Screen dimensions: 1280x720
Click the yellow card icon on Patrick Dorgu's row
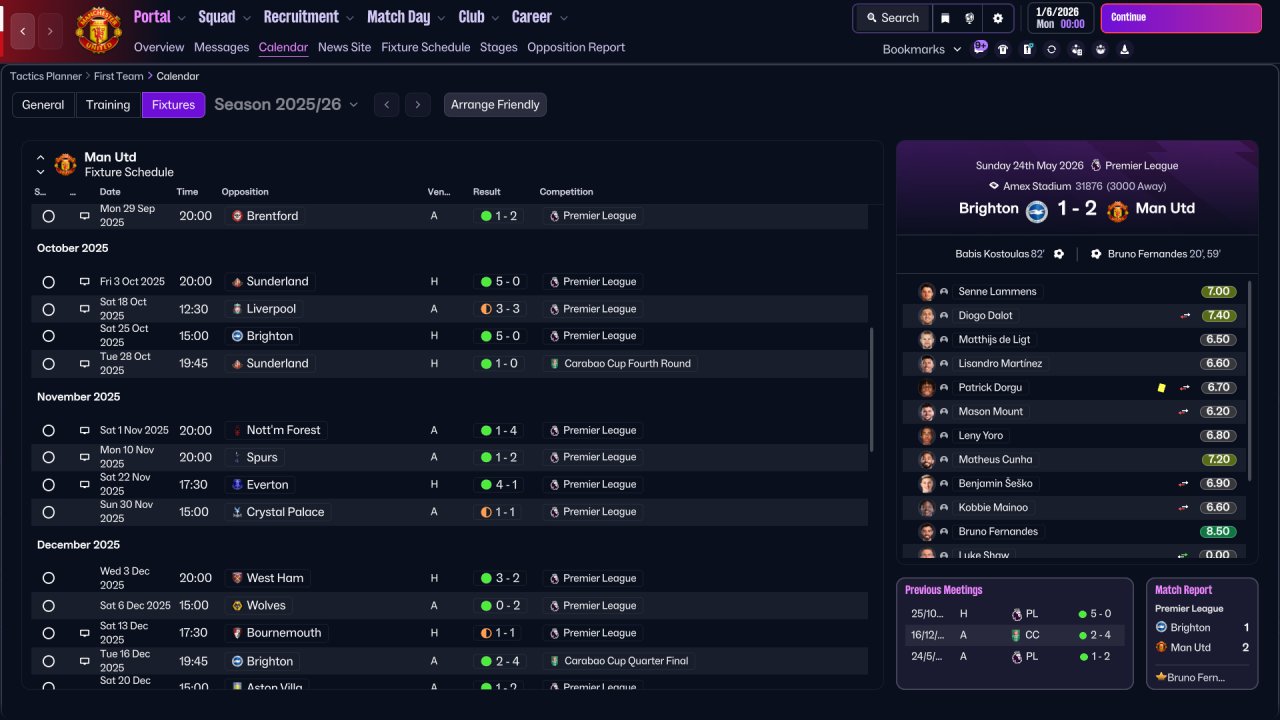1161,388
